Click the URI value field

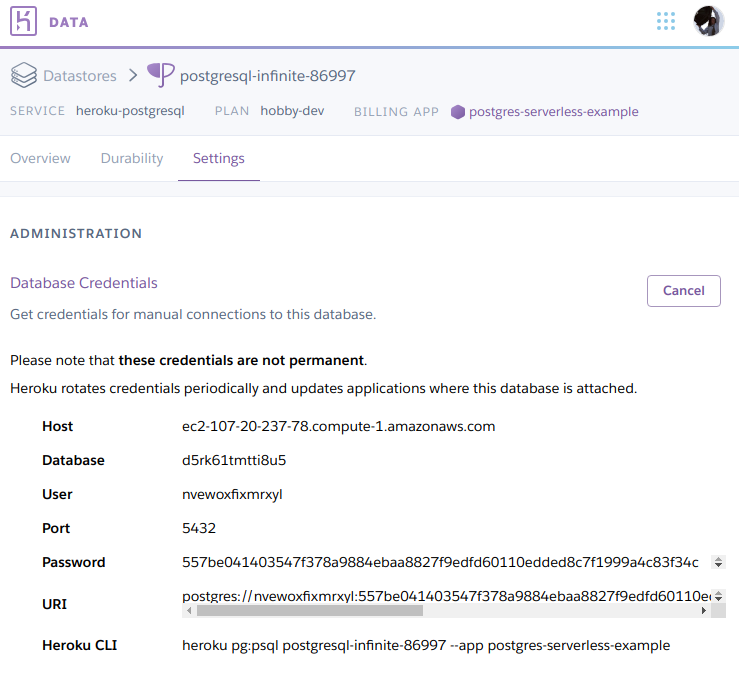(446, 596)
